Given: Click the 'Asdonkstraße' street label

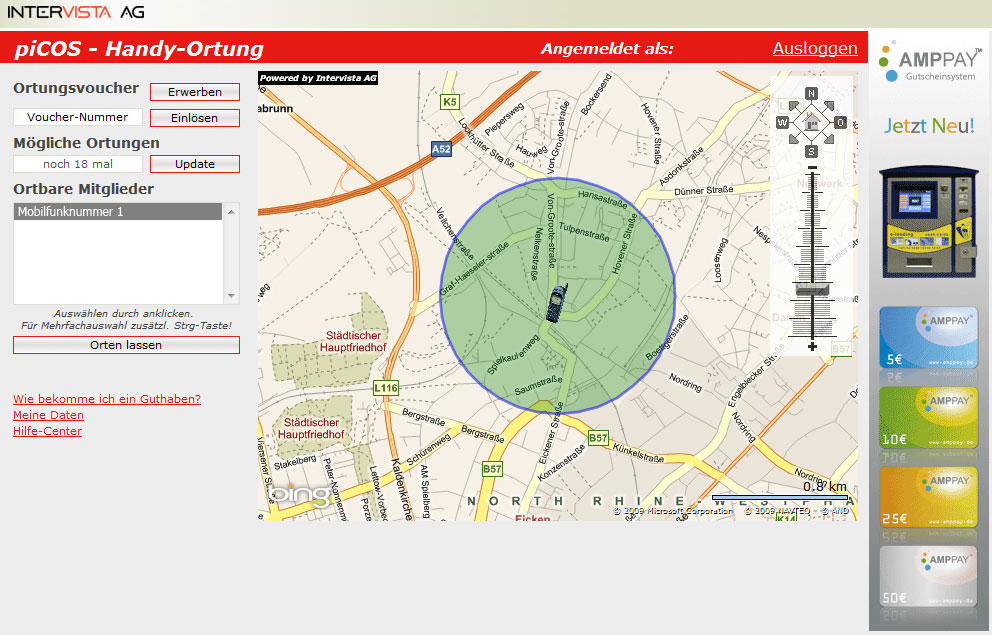Looking at the screenshot, I should pyautogui.click(x=681, y=166).
